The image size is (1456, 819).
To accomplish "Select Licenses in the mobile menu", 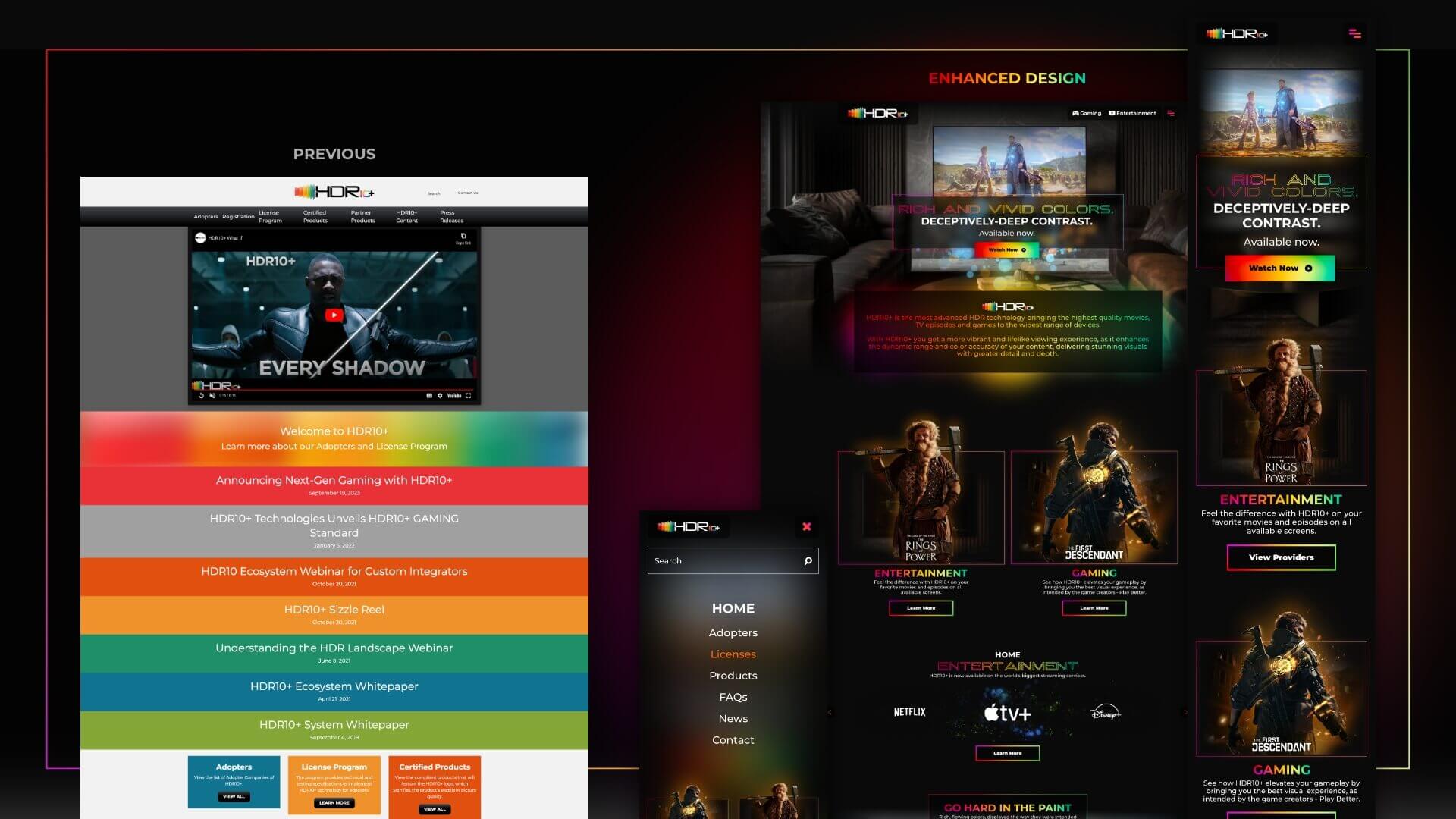I will point(733,654).
